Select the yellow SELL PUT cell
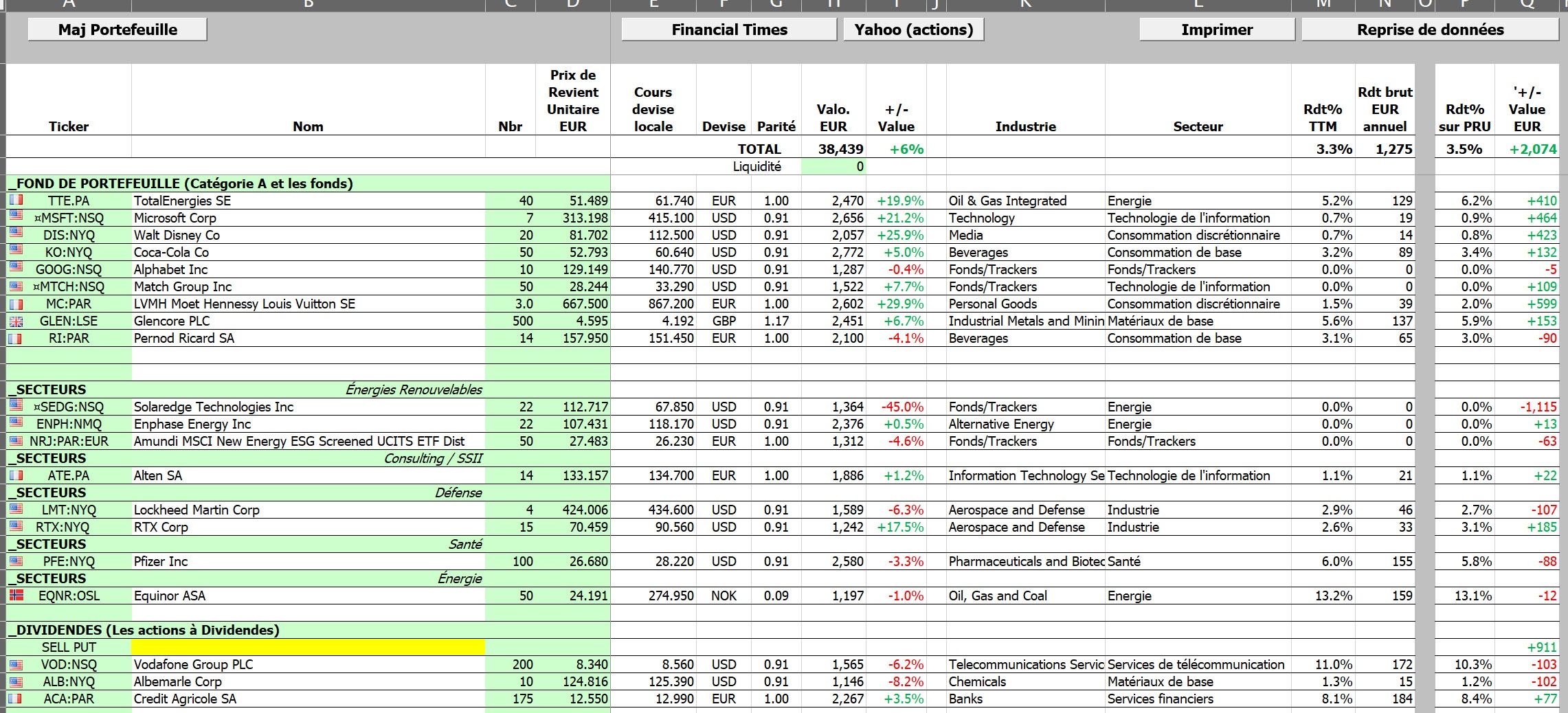 point(308,647)
